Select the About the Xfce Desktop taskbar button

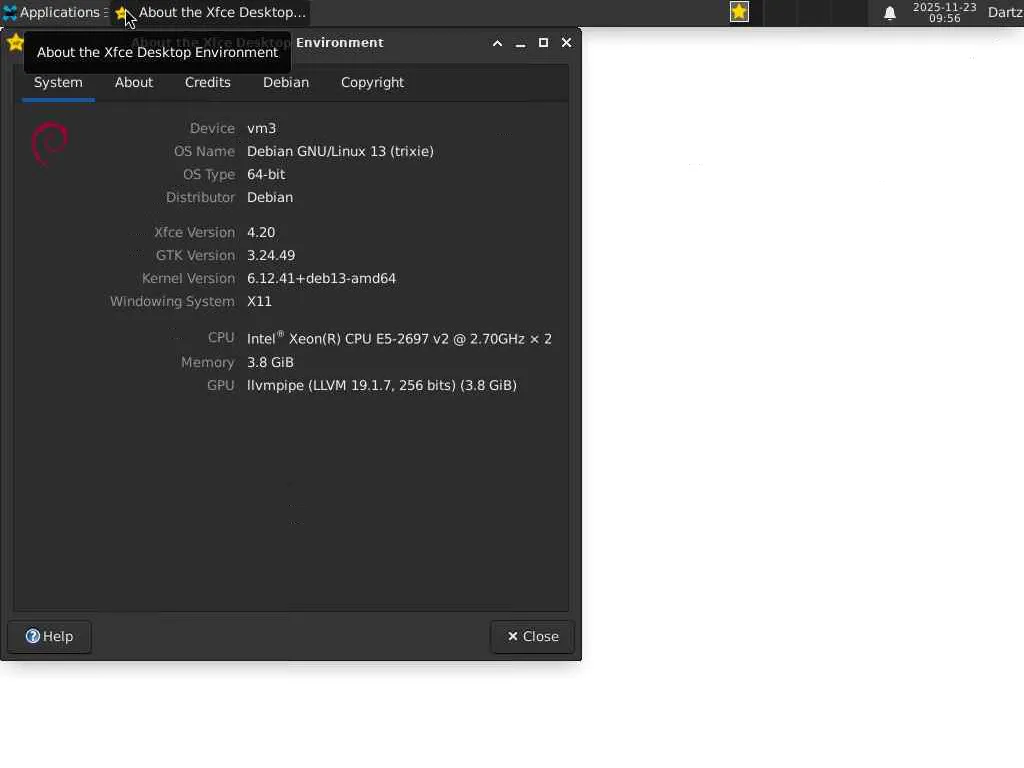pyautogui.click(x=210, y=12)
